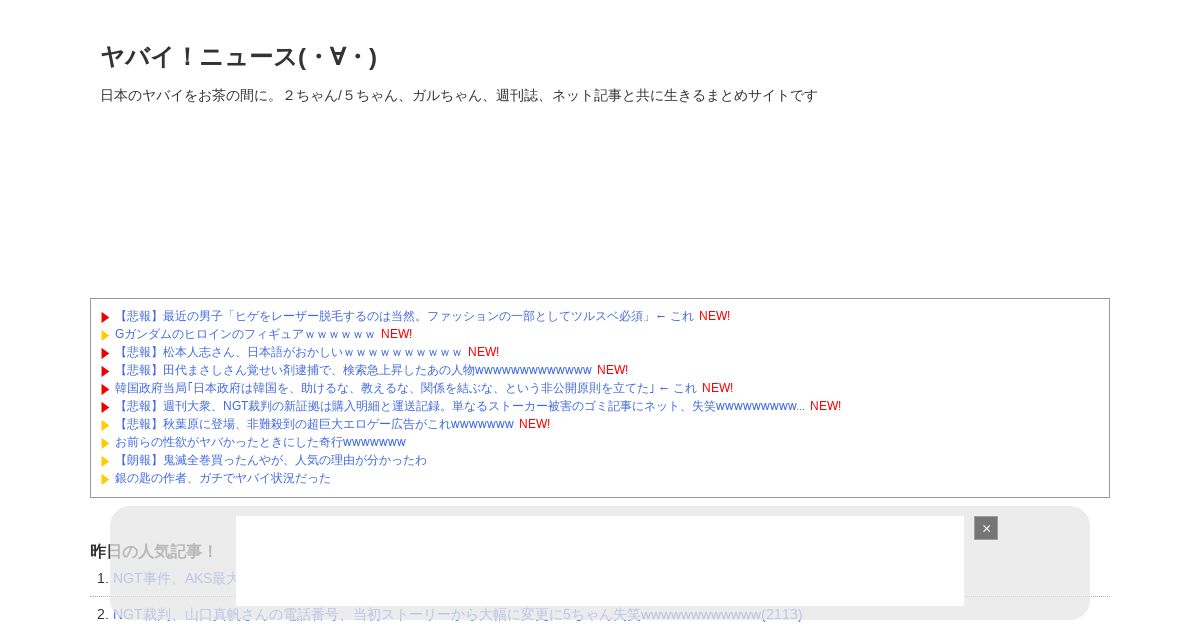Open the 秋葉原に登場、超巨大エロゲー広告 article

314,424
